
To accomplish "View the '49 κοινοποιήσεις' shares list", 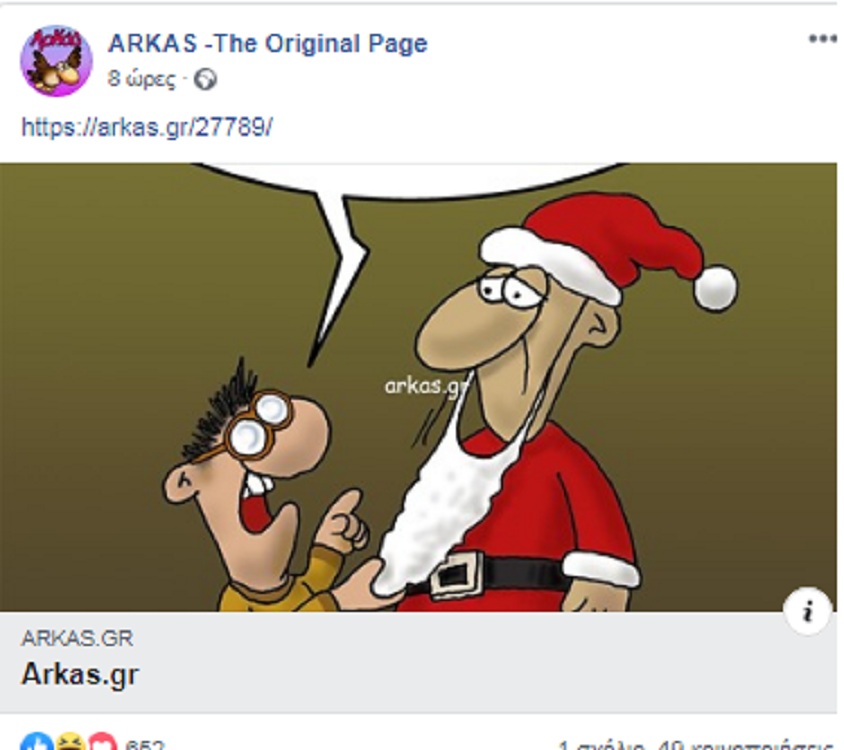I will (747, 745).
